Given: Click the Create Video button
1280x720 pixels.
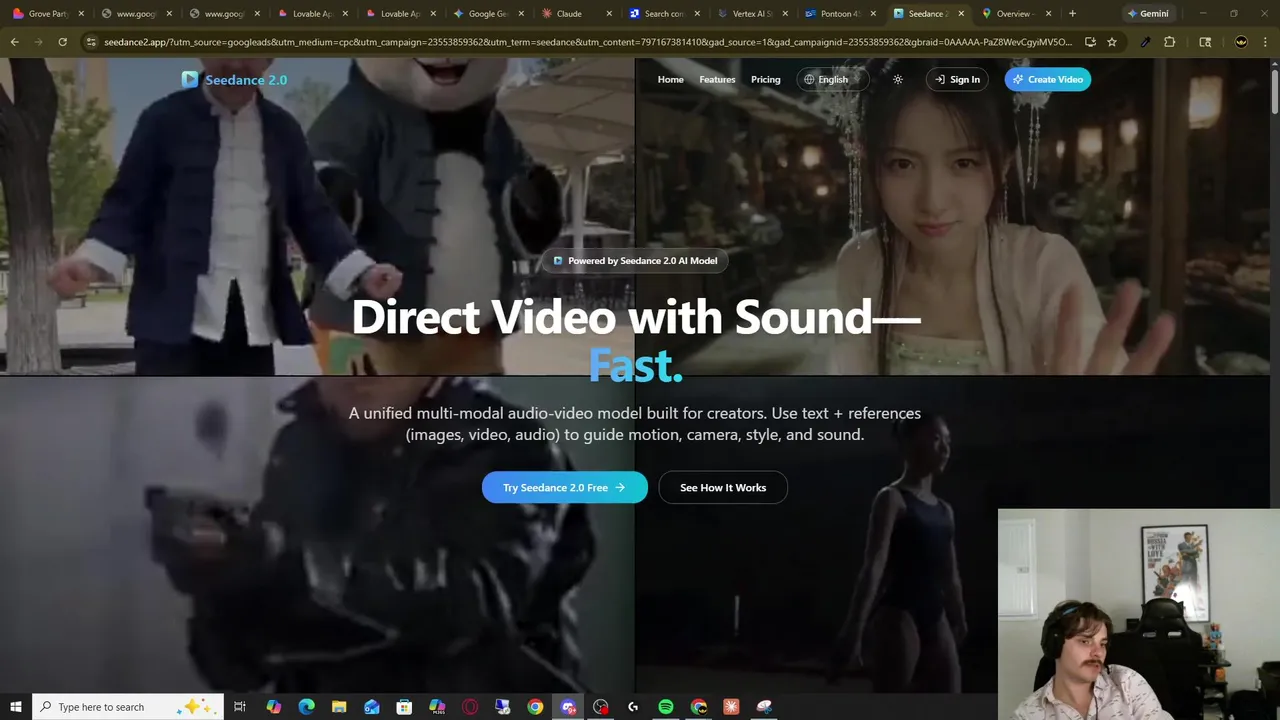Looking at the screenshot, I should pyautogui.click(x=1048, y=80).
